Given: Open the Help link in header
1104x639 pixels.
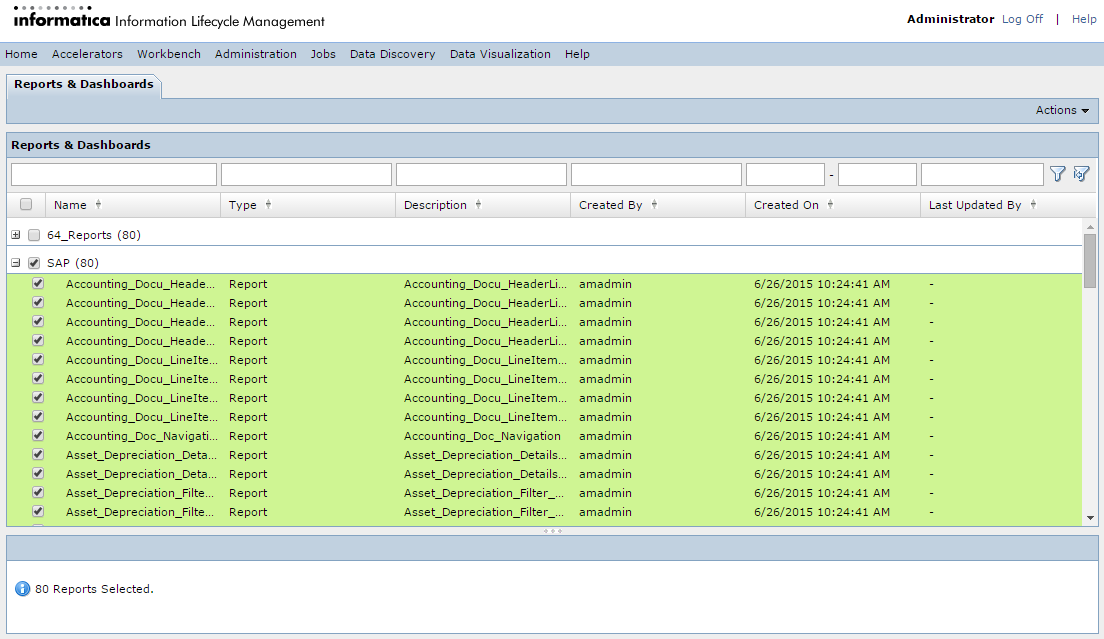Looking at the screenshot, I should [x=1084, y=19].
